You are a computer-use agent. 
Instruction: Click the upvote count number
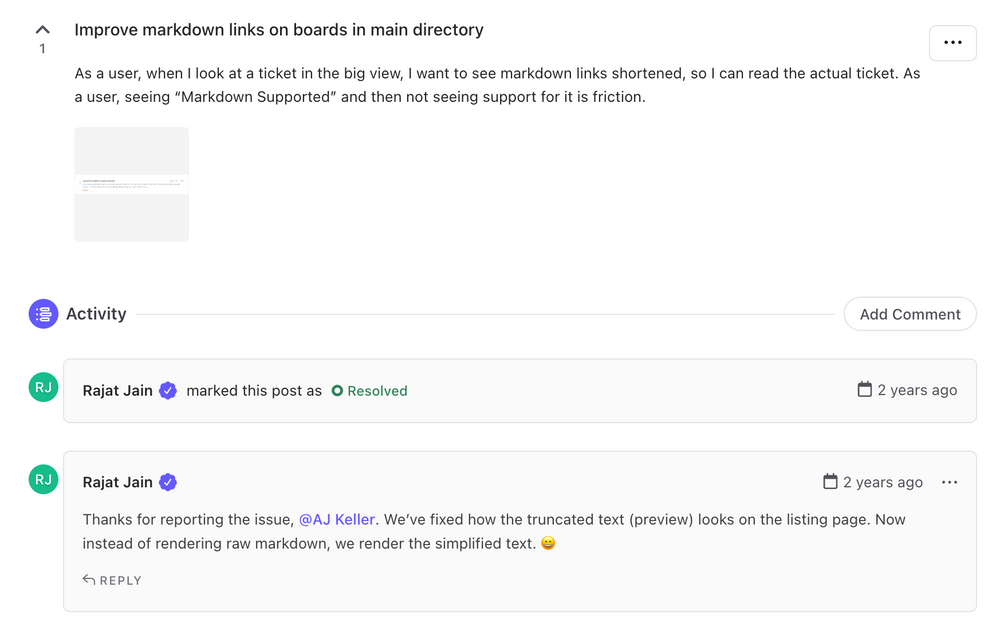pos(42,48)
